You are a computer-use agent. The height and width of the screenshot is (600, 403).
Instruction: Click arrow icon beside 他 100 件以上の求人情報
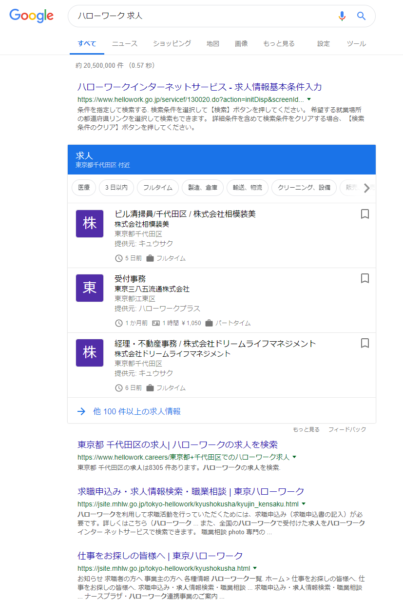[x=81, y=411]
